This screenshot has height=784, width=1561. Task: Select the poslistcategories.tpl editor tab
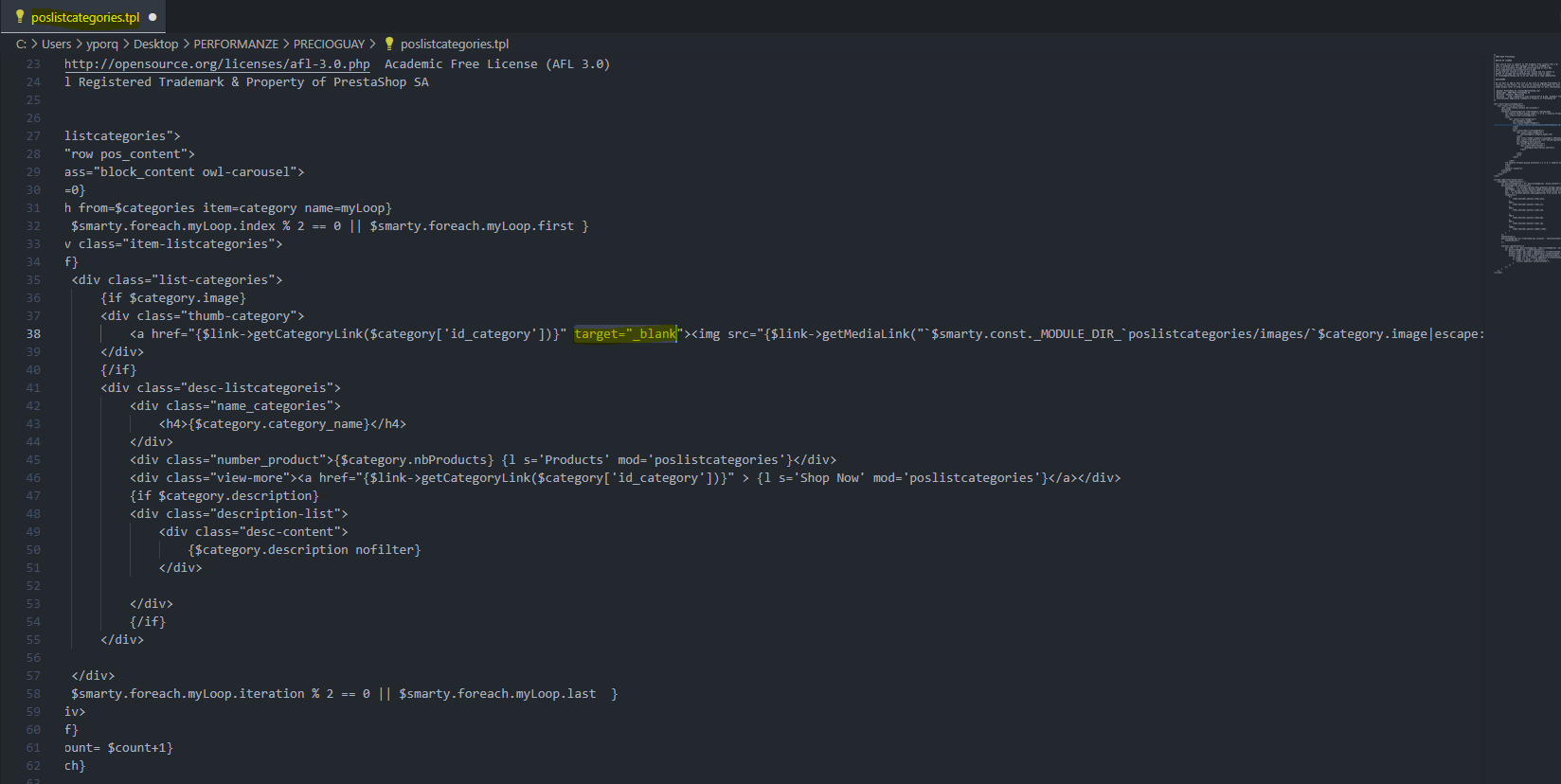pyautogui.click(x=85, y=17)
